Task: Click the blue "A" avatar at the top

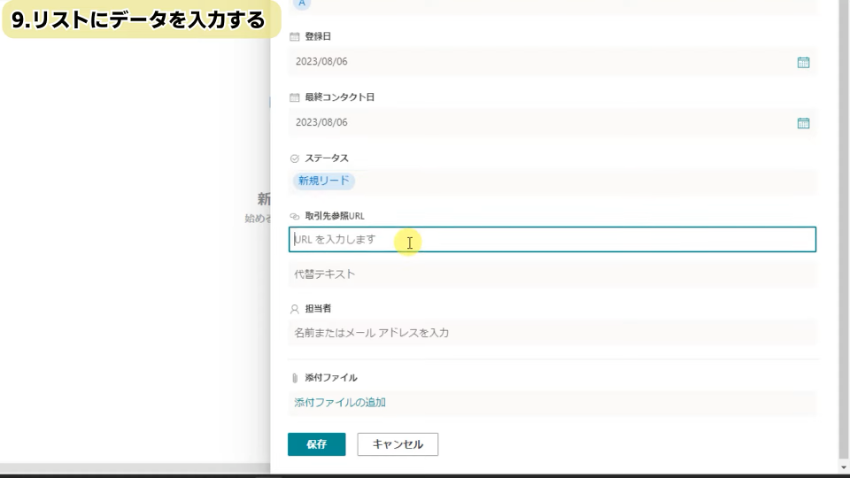Action: [304, 4]
